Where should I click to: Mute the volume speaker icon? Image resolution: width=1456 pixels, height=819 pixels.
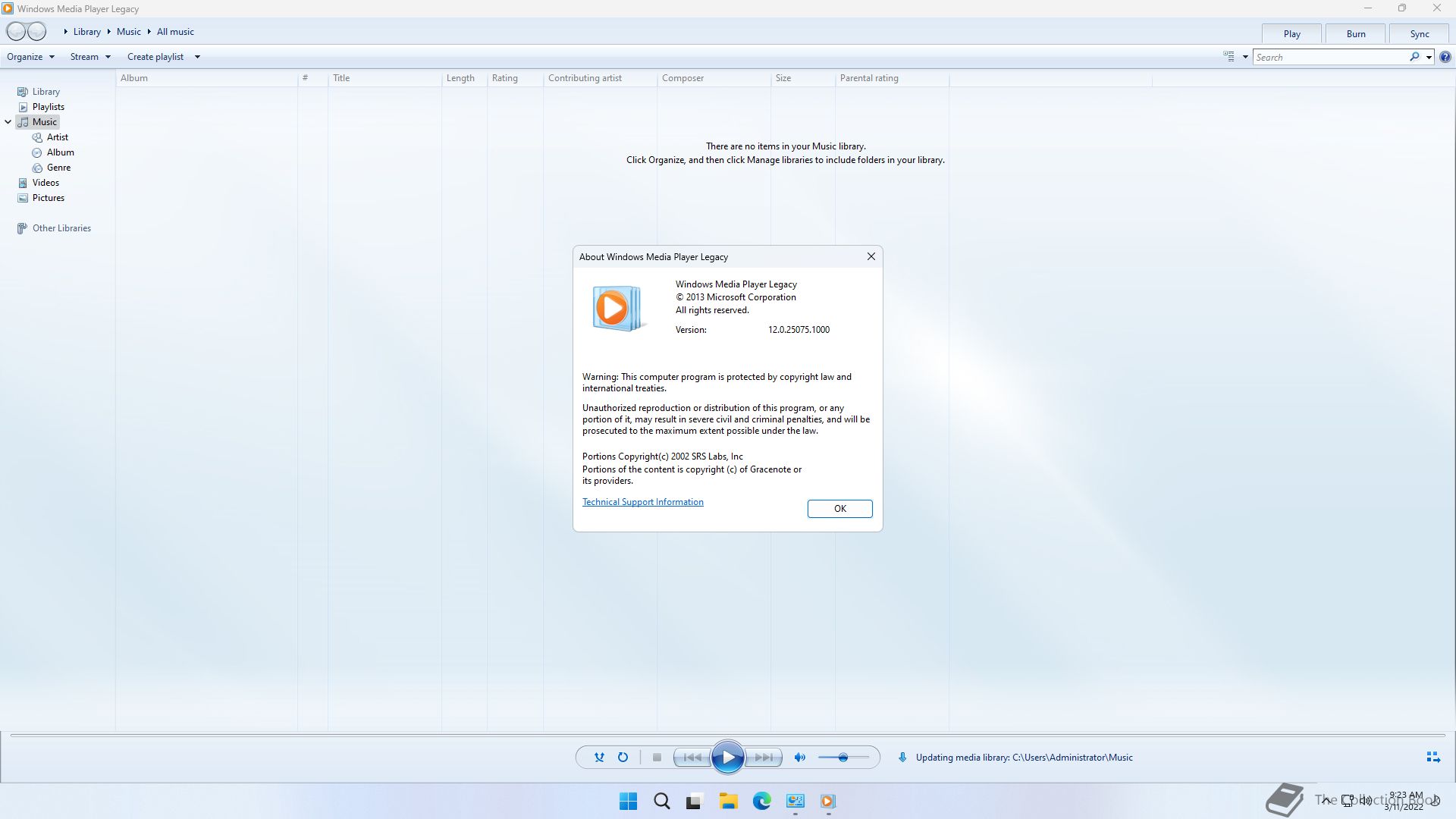click(799, 757)
